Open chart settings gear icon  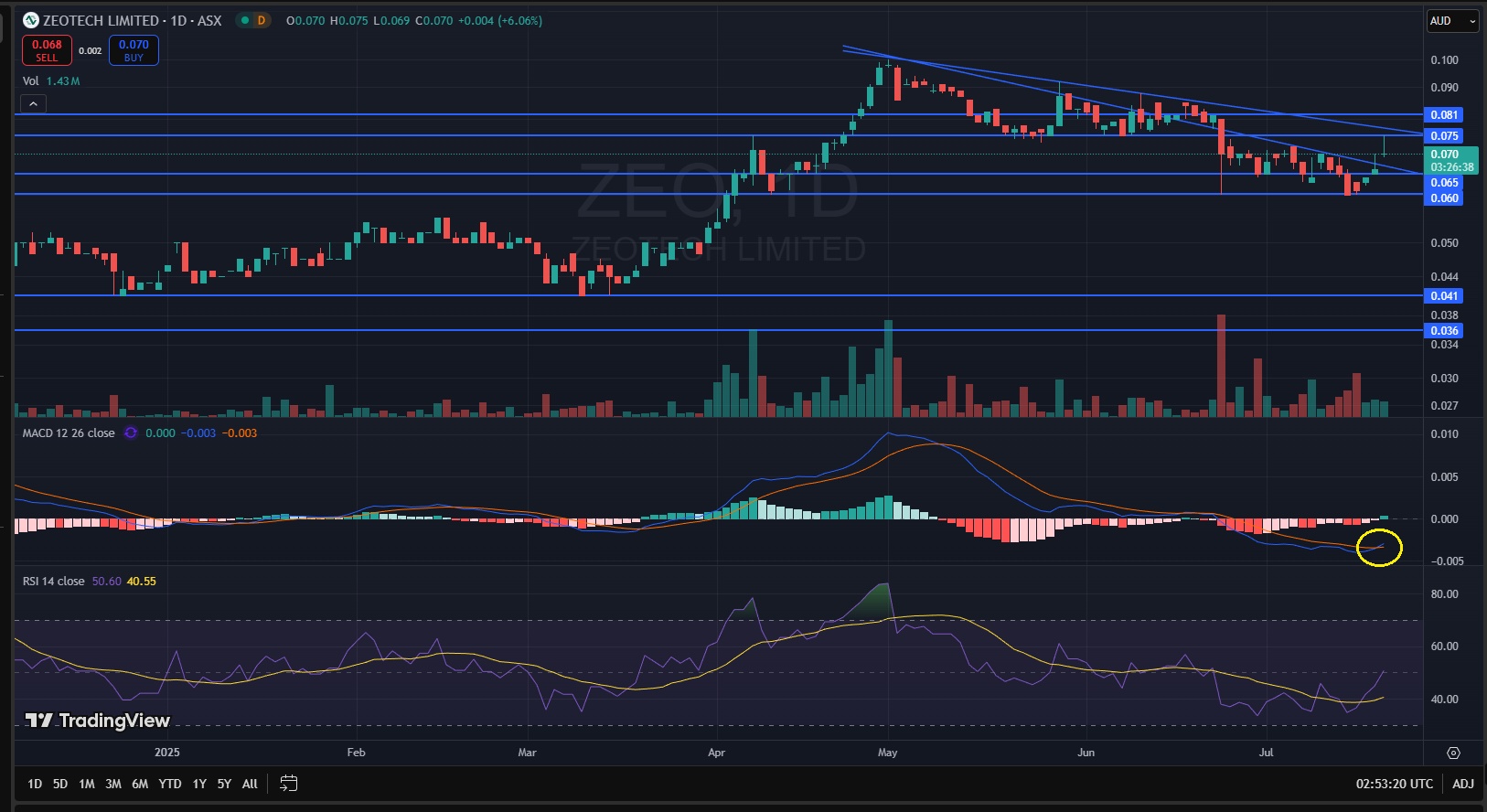[1453, 753]
